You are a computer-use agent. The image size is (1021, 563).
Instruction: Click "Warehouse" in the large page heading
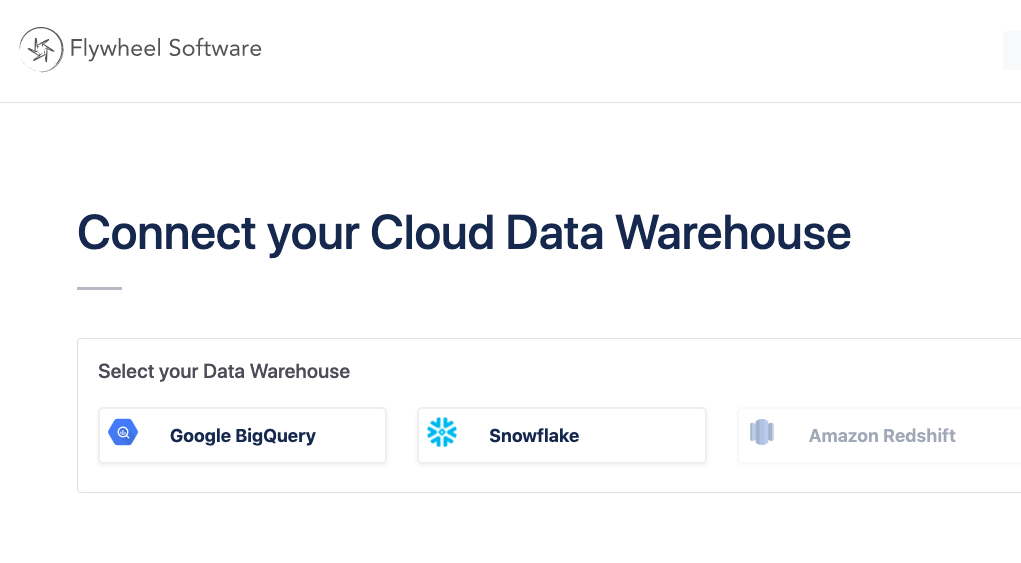point(733,232)
